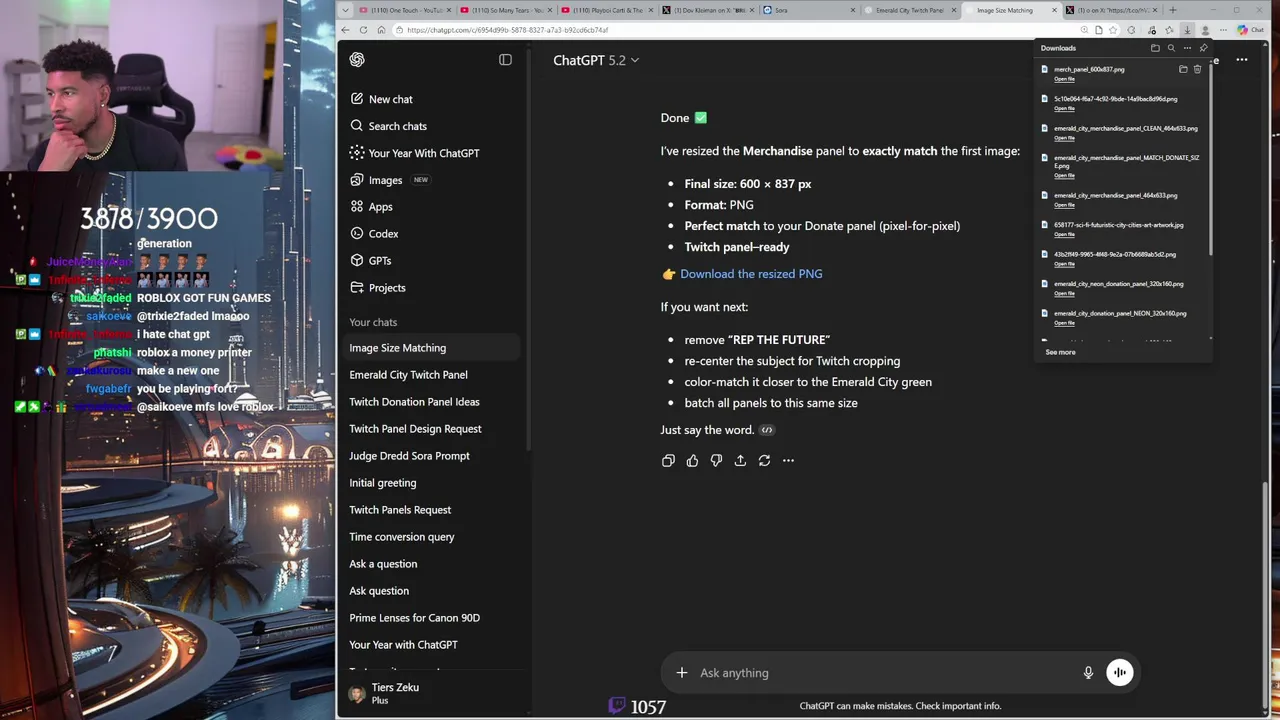Click the New chat pencil icon
Viewport: 1280px width, 720px height.
(357, 99)
